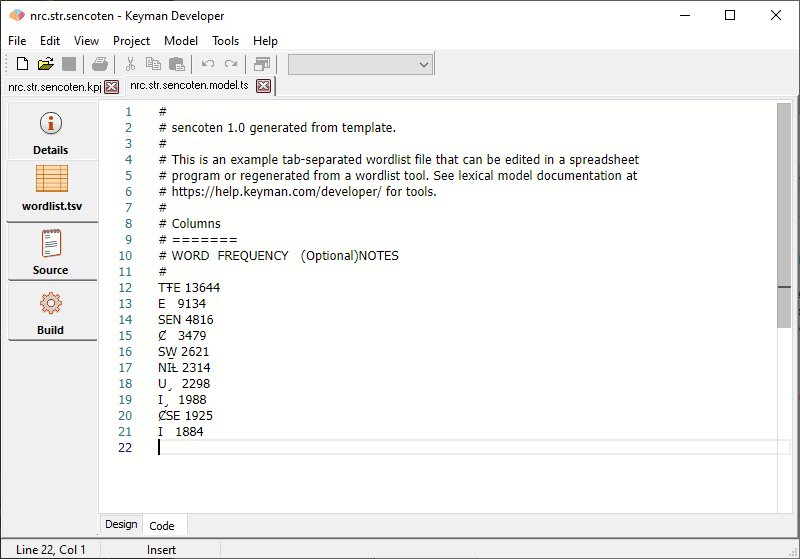The height and width of the screenshot is (559, 800).
Task: Click the Copy toolbar icon
Action: click(x=153, y=64)
